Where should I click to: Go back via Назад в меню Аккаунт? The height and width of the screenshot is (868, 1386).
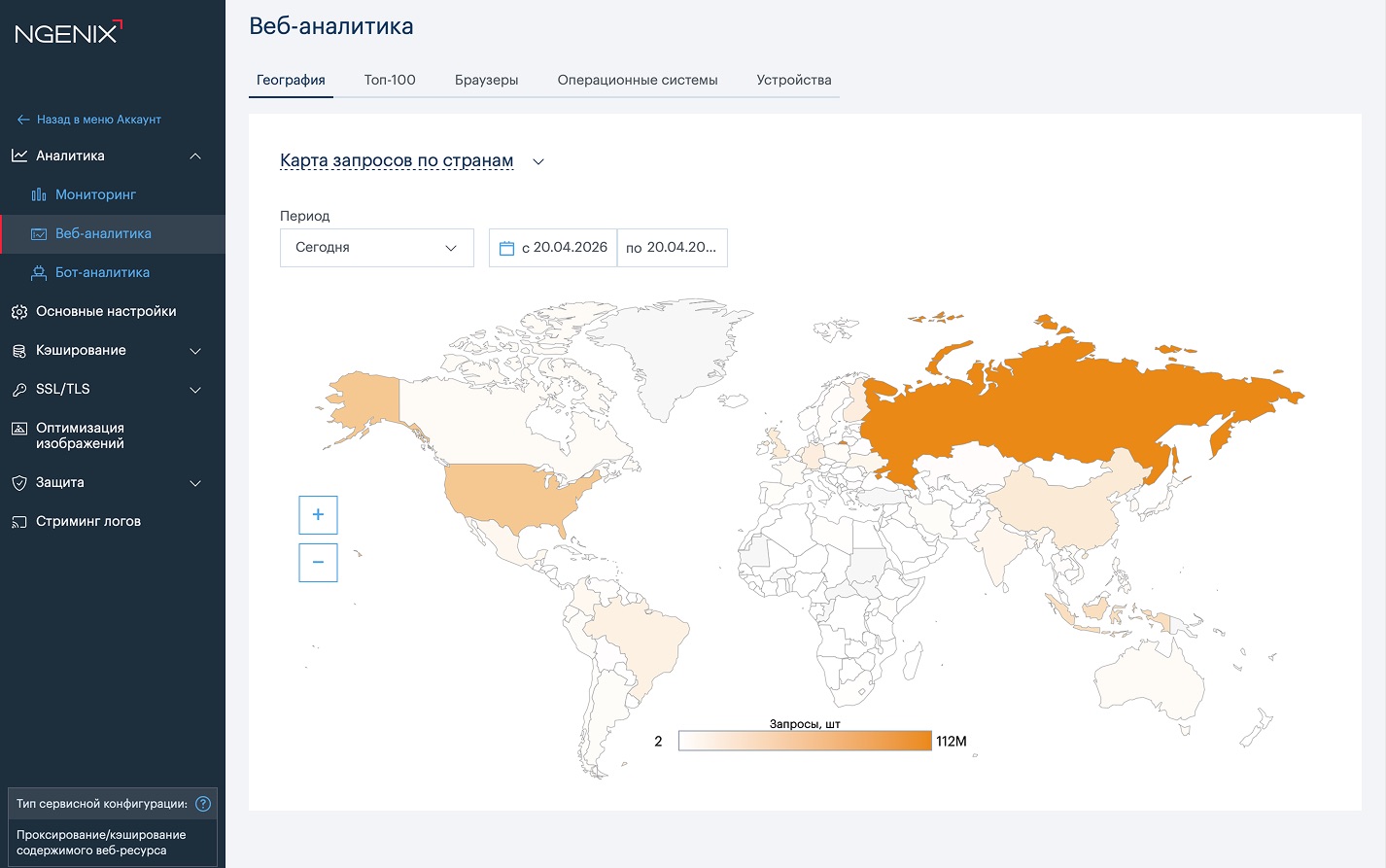click(89, 120)
